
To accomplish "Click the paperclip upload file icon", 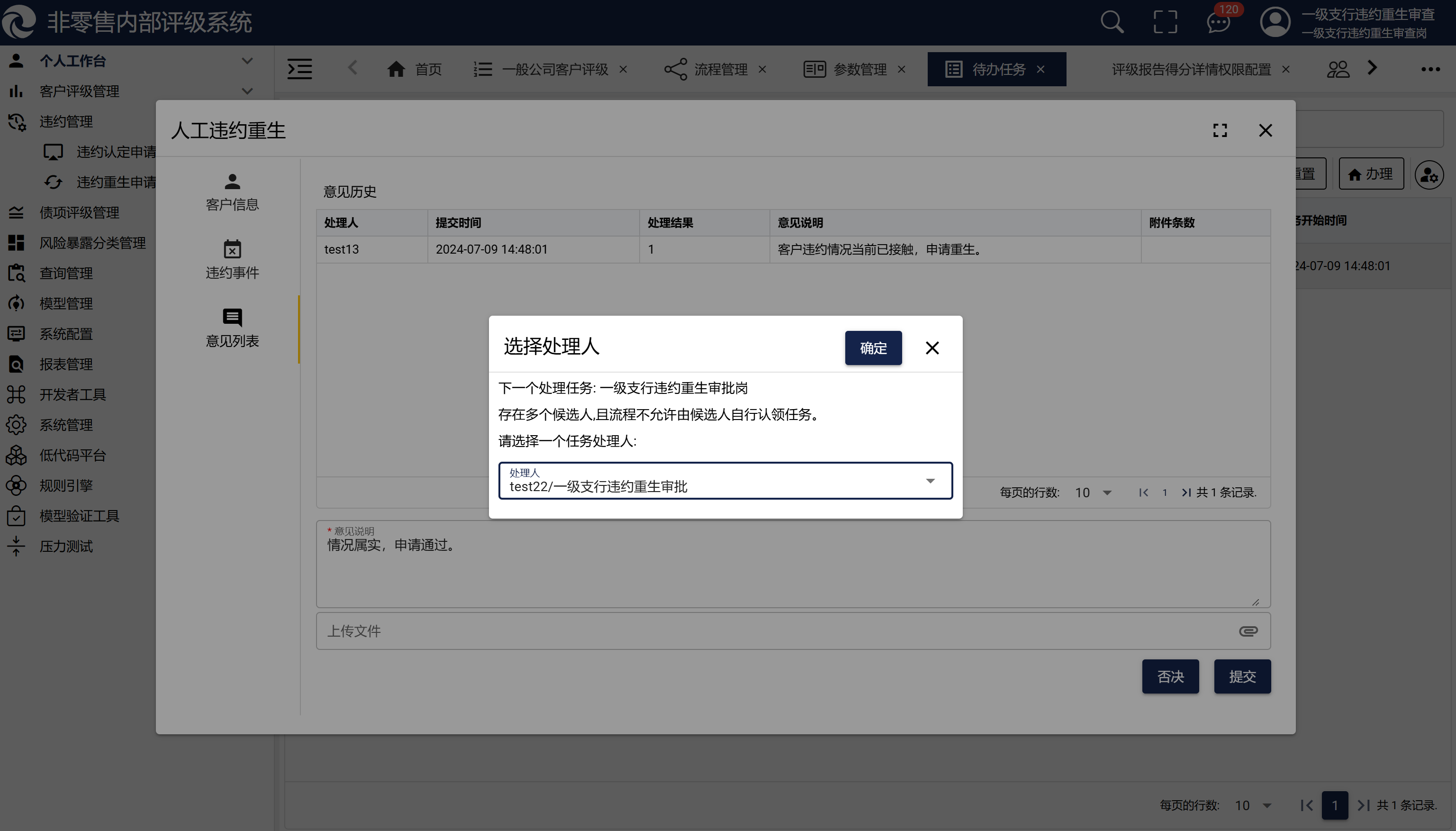I will 1248,630.
